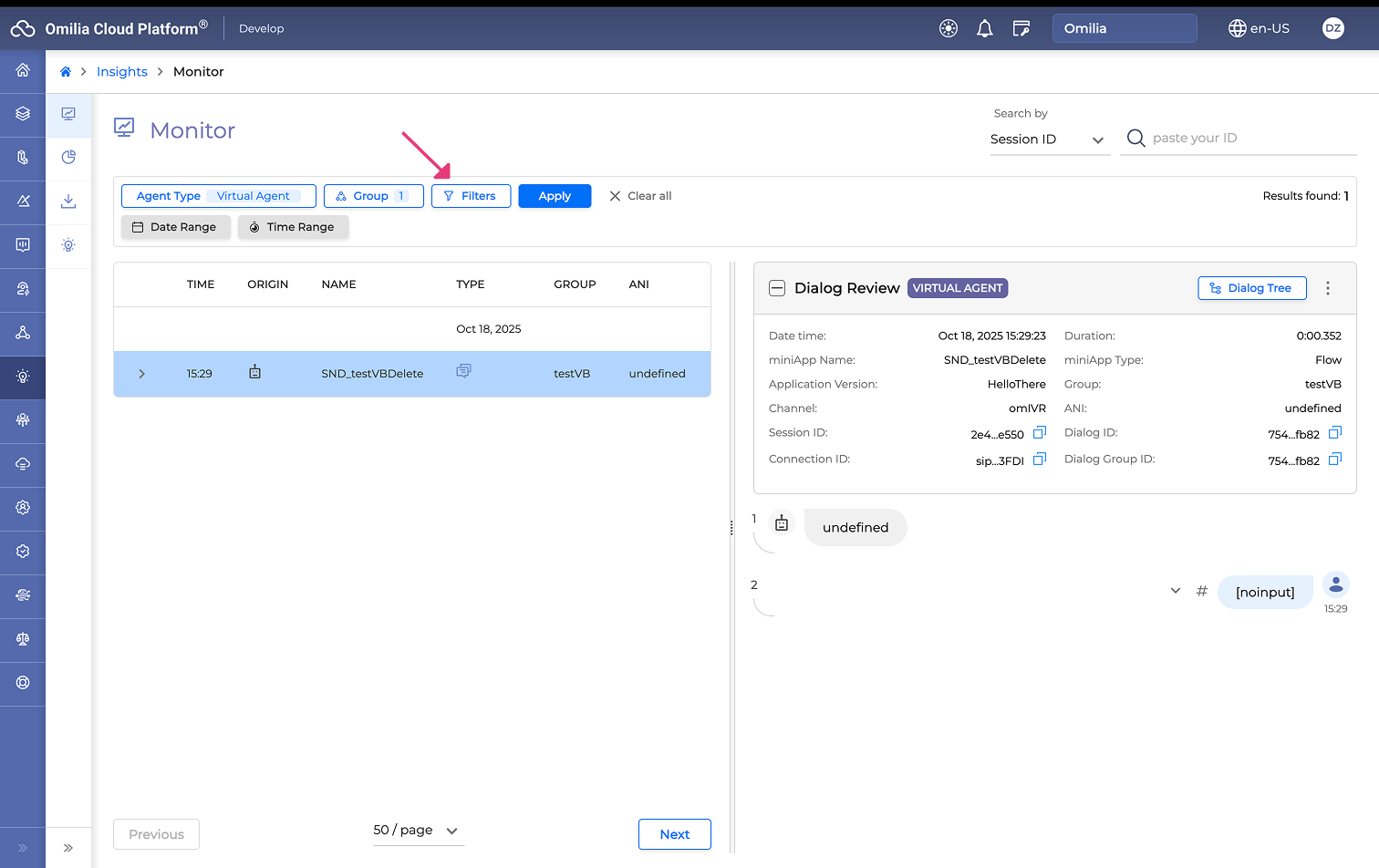This screenshot has width=1379, height=868.
Task: Open the Dialog Tree view
Action: coord(1251,288)
